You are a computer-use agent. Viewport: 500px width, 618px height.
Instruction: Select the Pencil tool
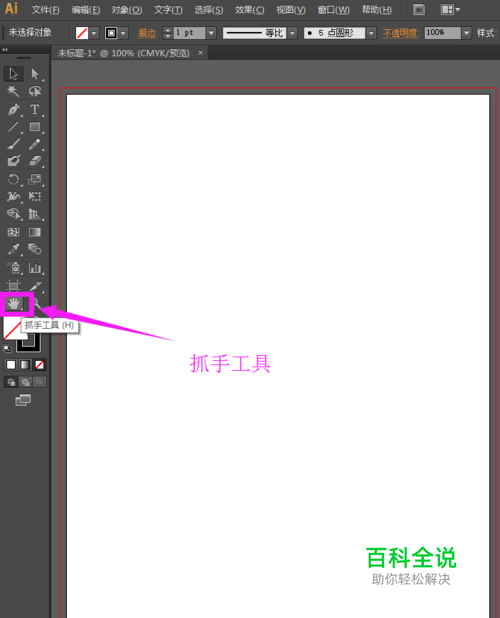coord(35,144)
